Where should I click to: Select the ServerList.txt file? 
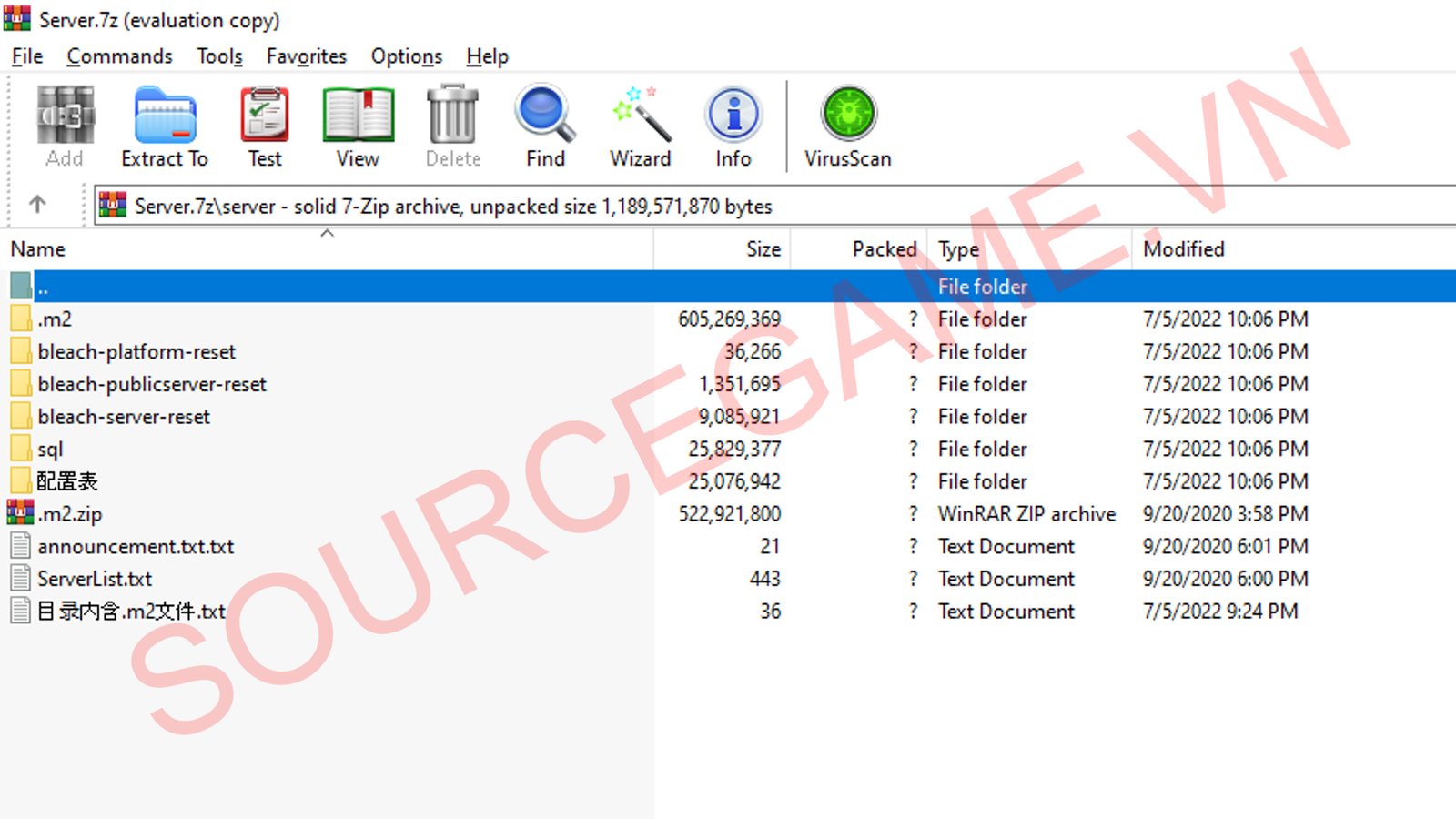[95, 579]
